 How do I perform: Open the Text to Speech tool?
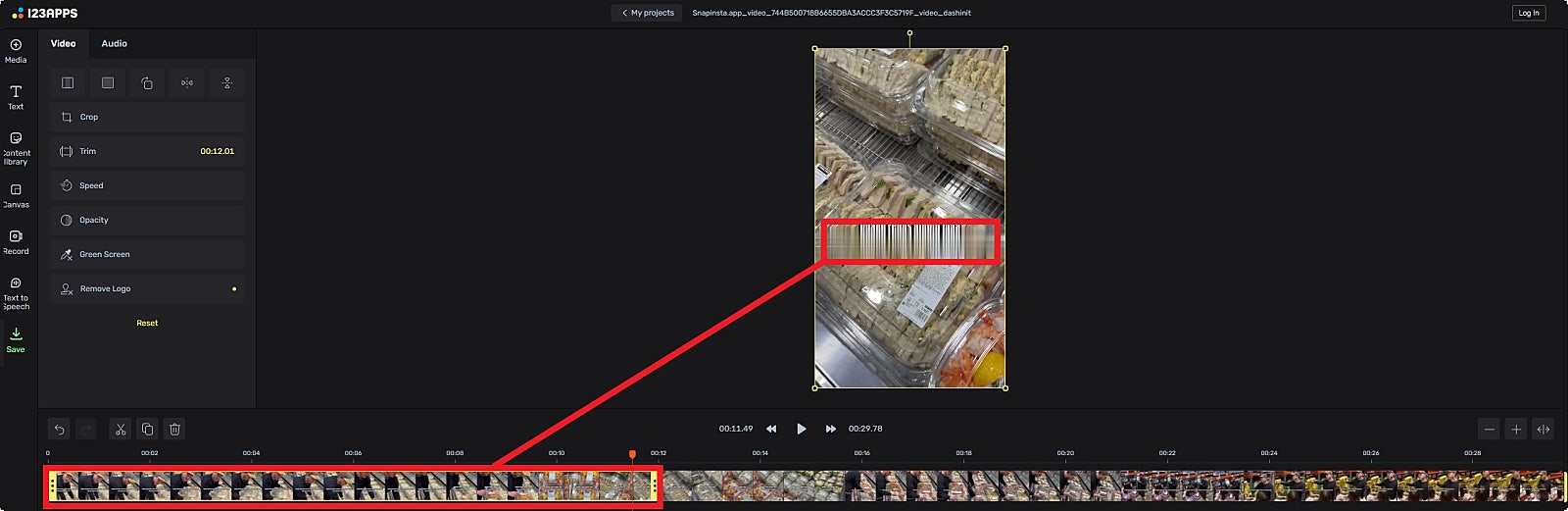click(x=16, y=293)
